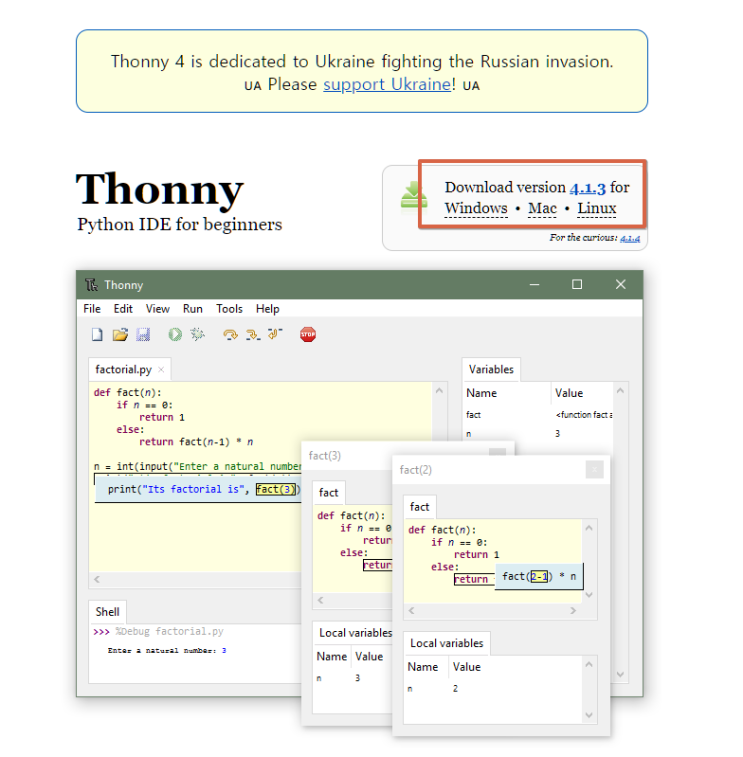Click the Open file folder icon
Screen dimensions: 743x757
[x=120, y=334]
